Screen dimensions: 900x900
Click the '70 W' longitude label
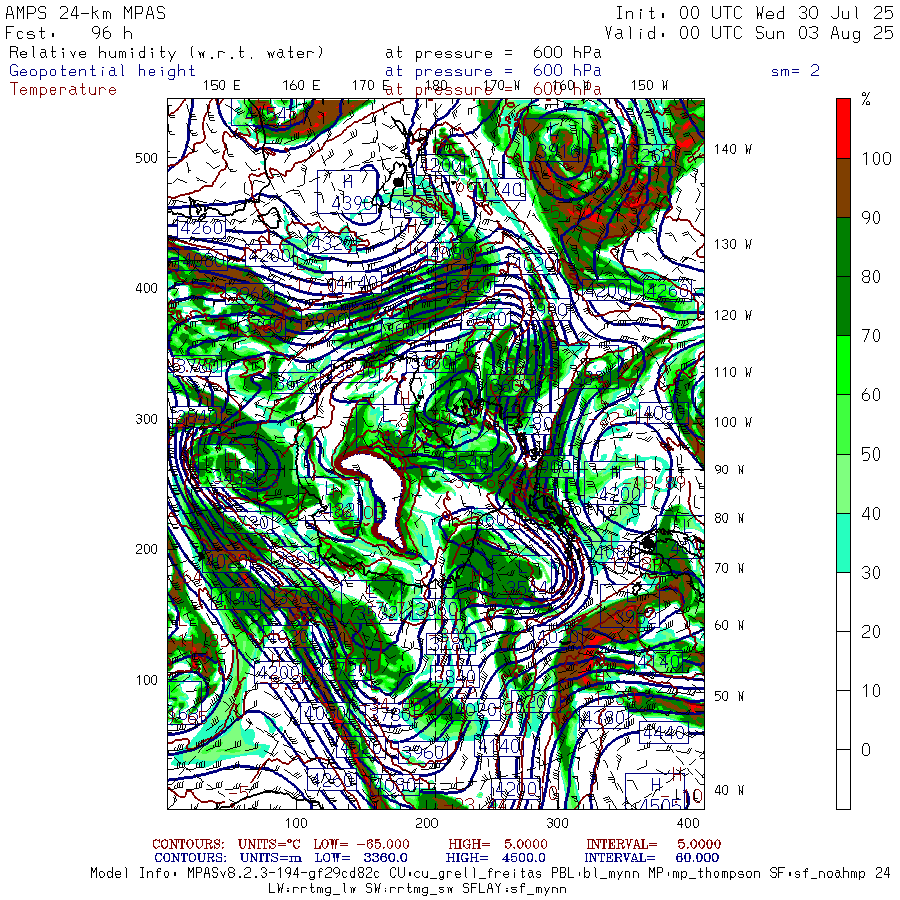(729, 568)
